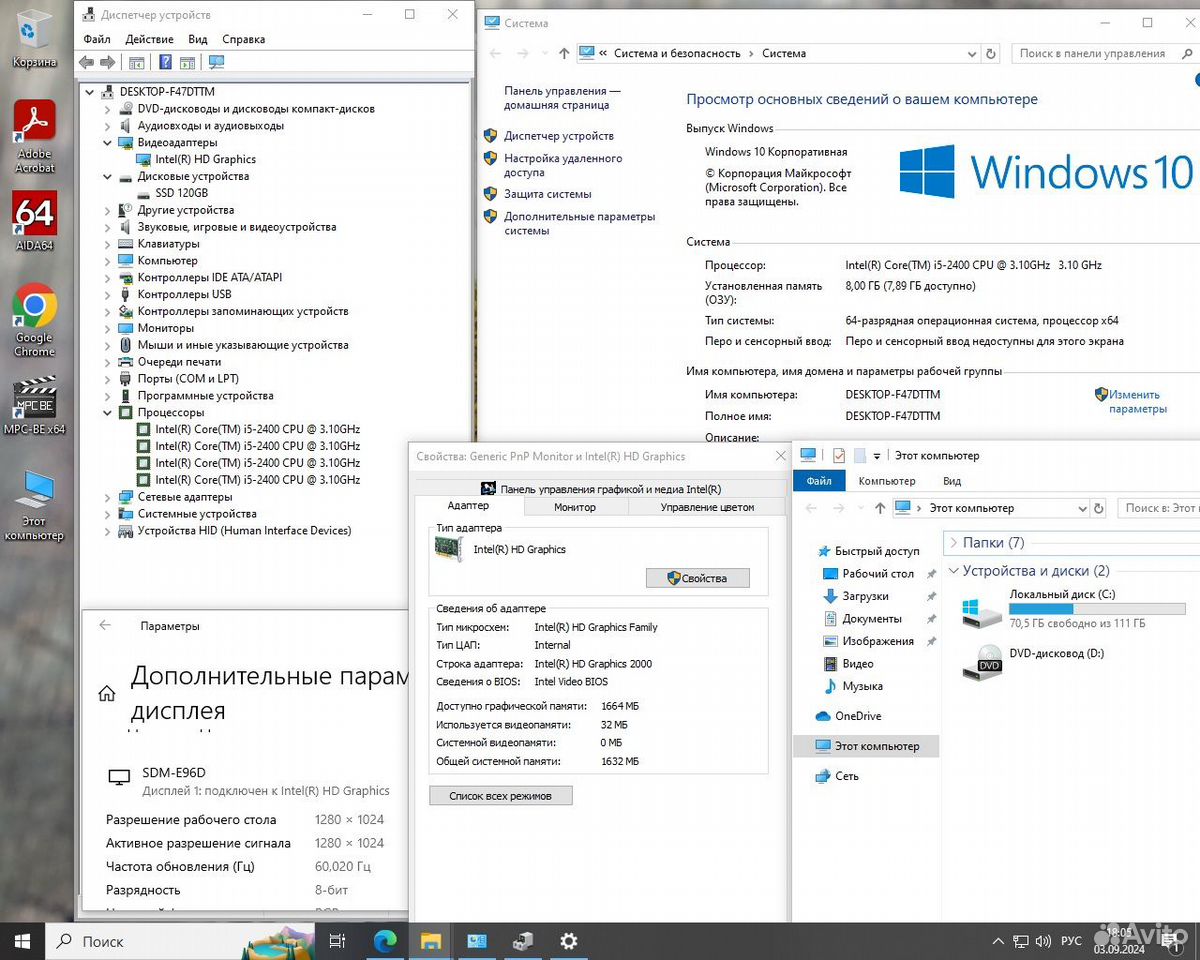Click the Windows Start button
1200x960 pixels.
point(22,941)
